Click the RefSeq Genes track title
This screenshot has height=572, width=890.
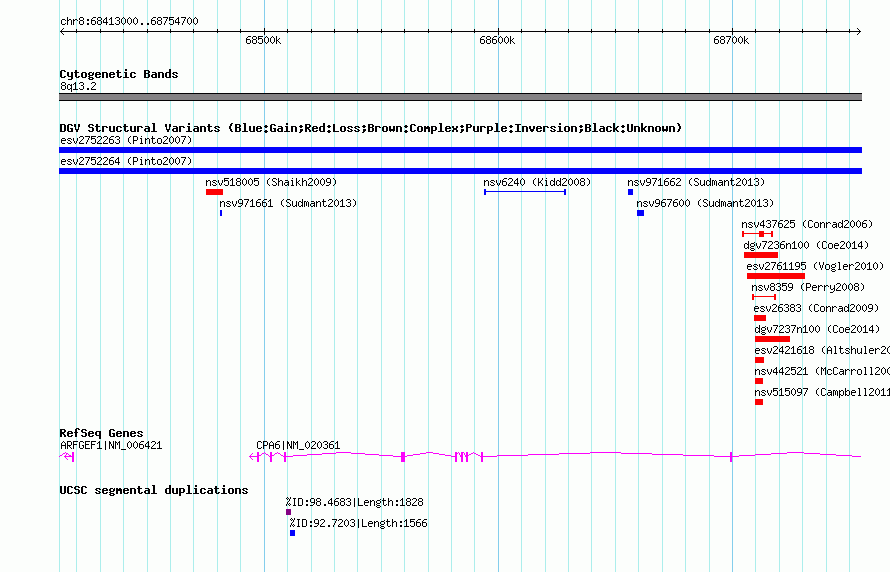click(x=101, y=433)
